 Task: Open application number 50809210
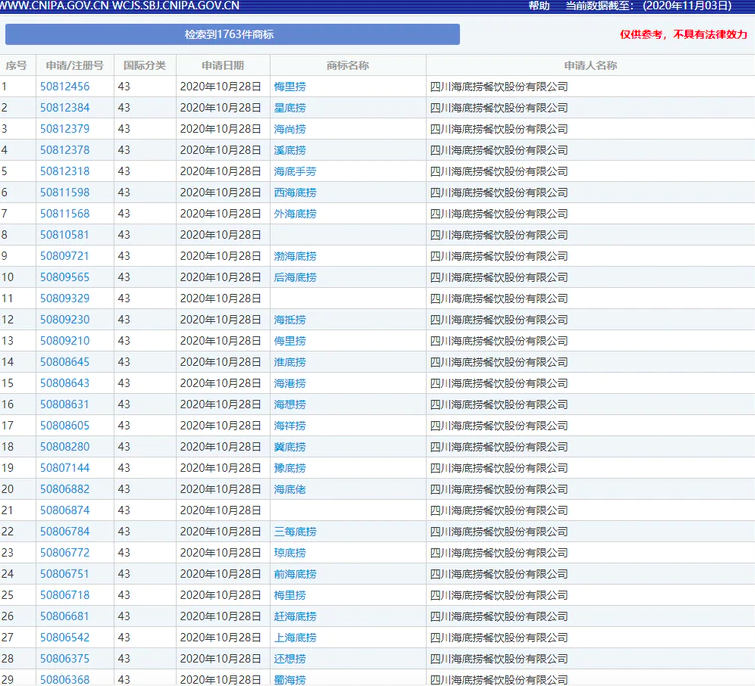point(65,341)
